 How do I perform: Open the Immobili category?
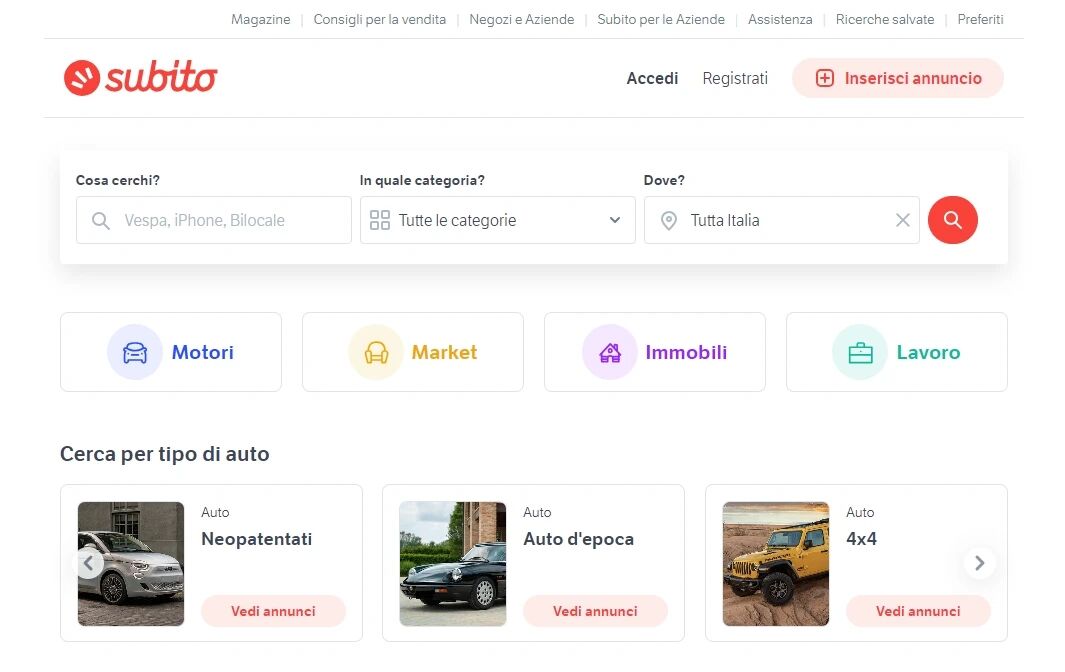coord(655,352)
